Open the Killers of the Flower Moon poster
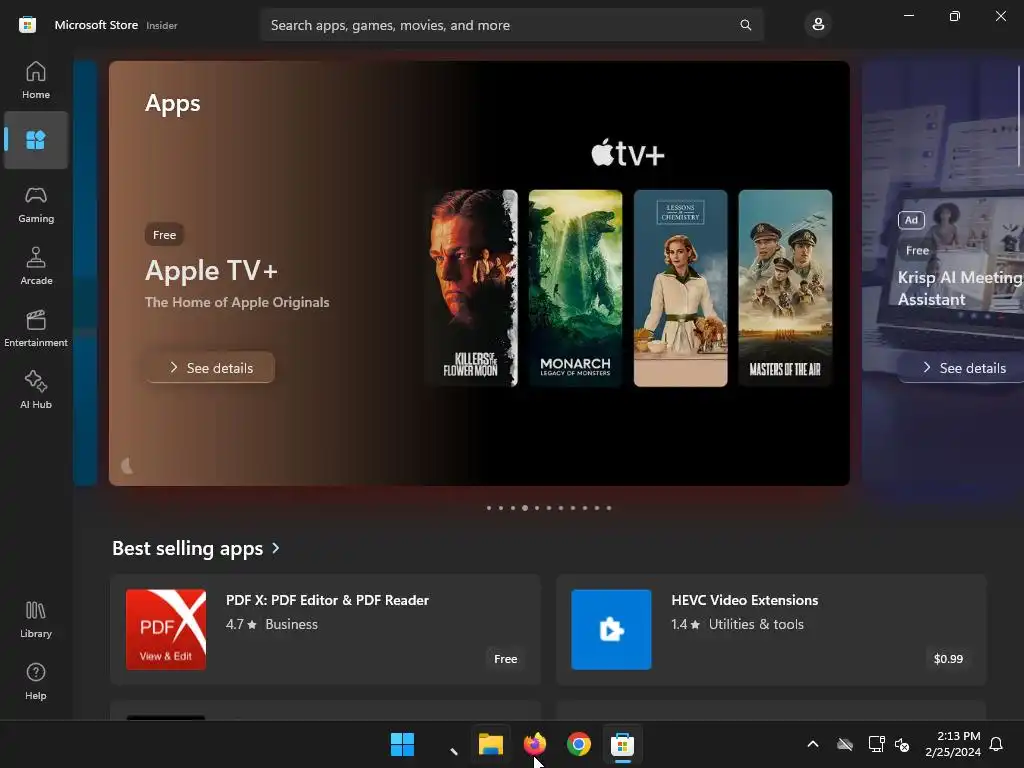 (472, 288)
